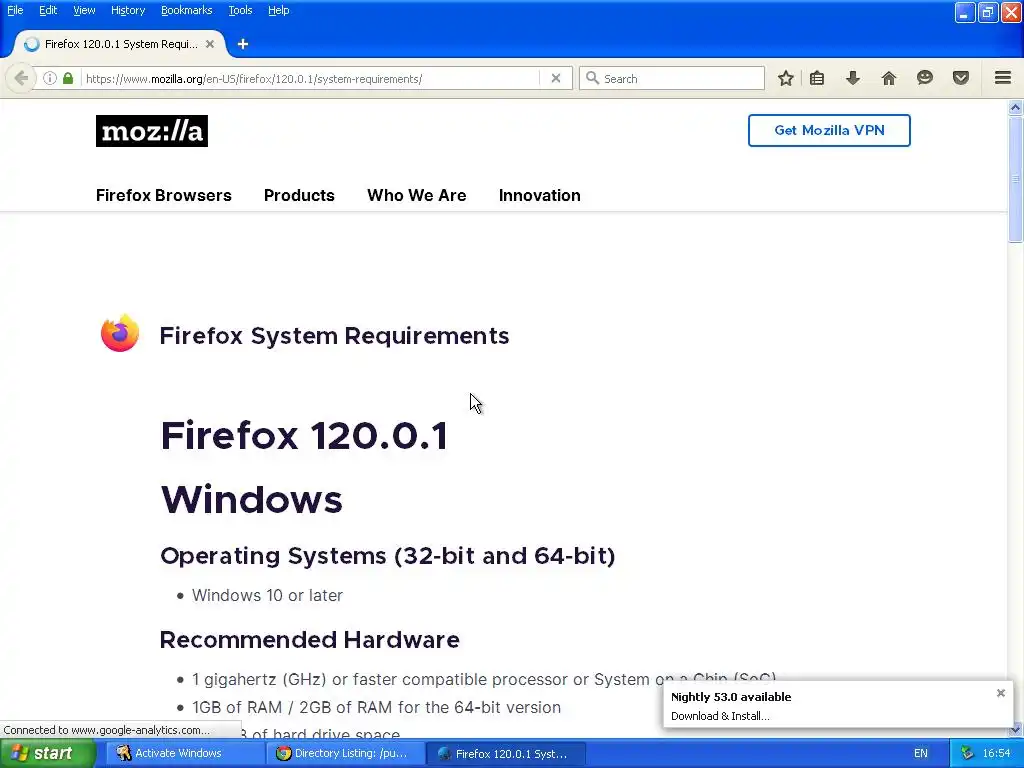The image size is (1024, 768).
Task: Select the Firefox 120.0.1 System Requirements tab
Action: 120,44
